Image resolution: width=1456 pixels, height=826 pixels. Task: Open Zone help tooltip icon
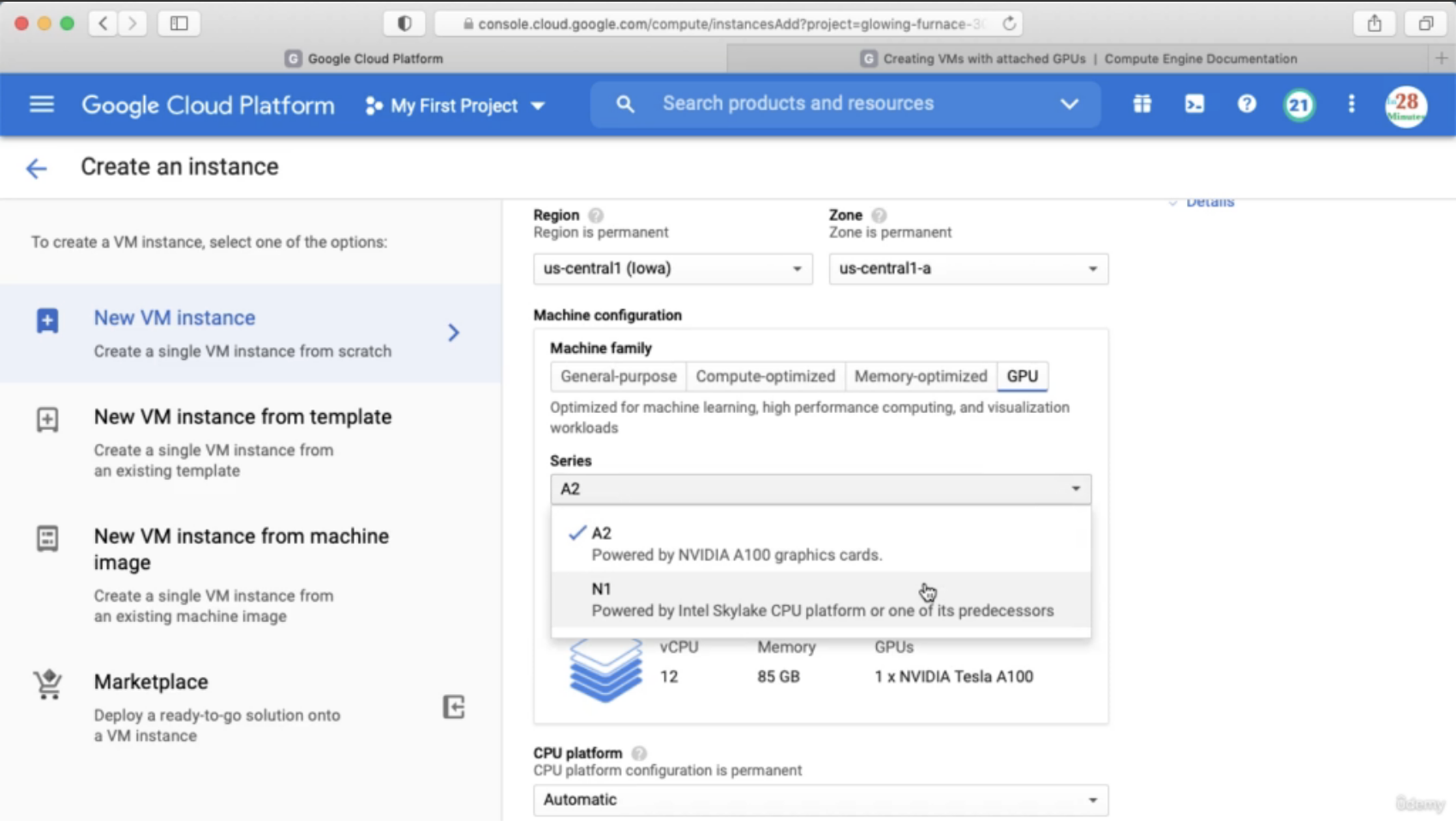[x=879, y=215]
